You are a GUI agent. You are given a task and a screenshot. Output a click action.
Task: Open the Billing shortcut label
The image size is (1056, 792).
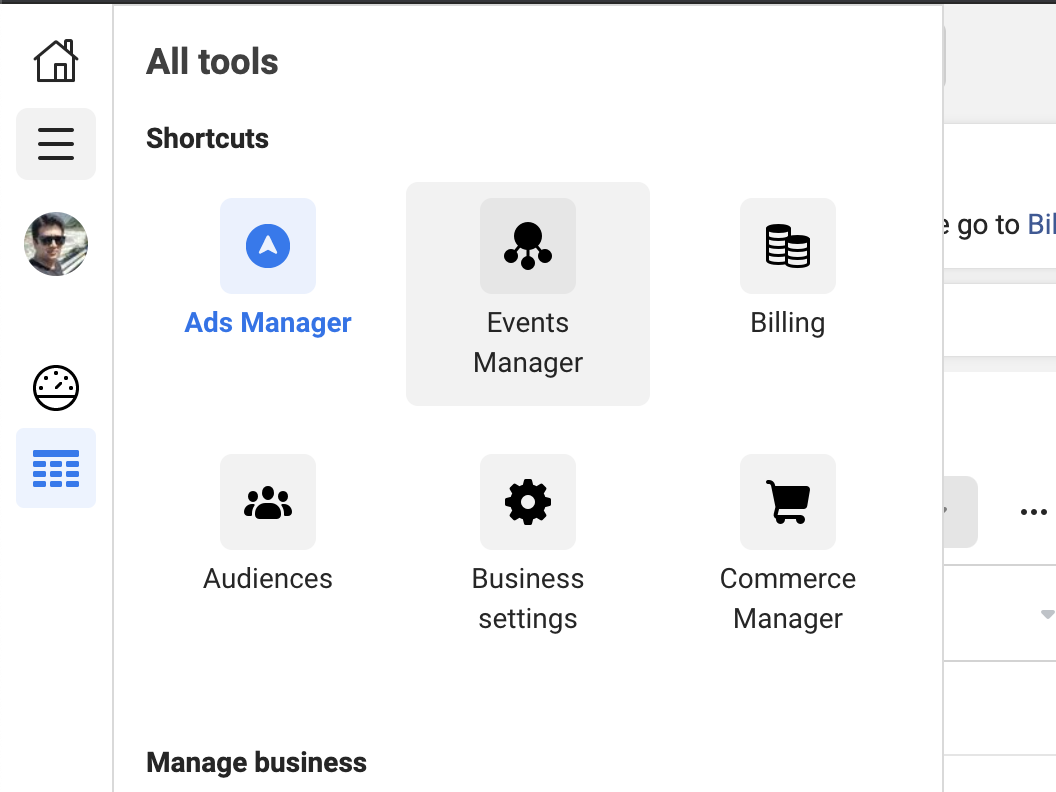point(788,323)
